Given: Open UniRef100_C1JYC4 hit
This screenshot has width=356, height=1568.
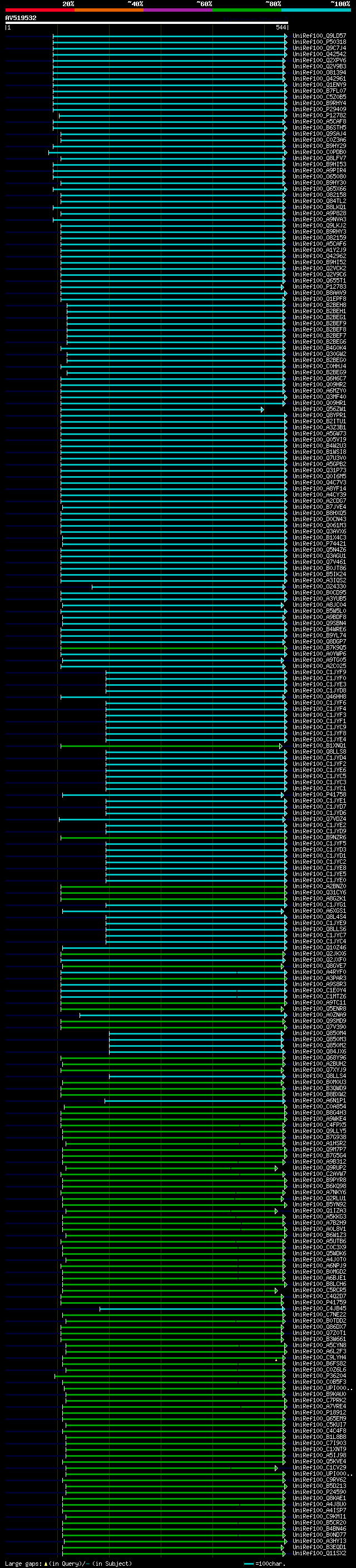Looking at the screenshot, I should [x=319, y=942].
